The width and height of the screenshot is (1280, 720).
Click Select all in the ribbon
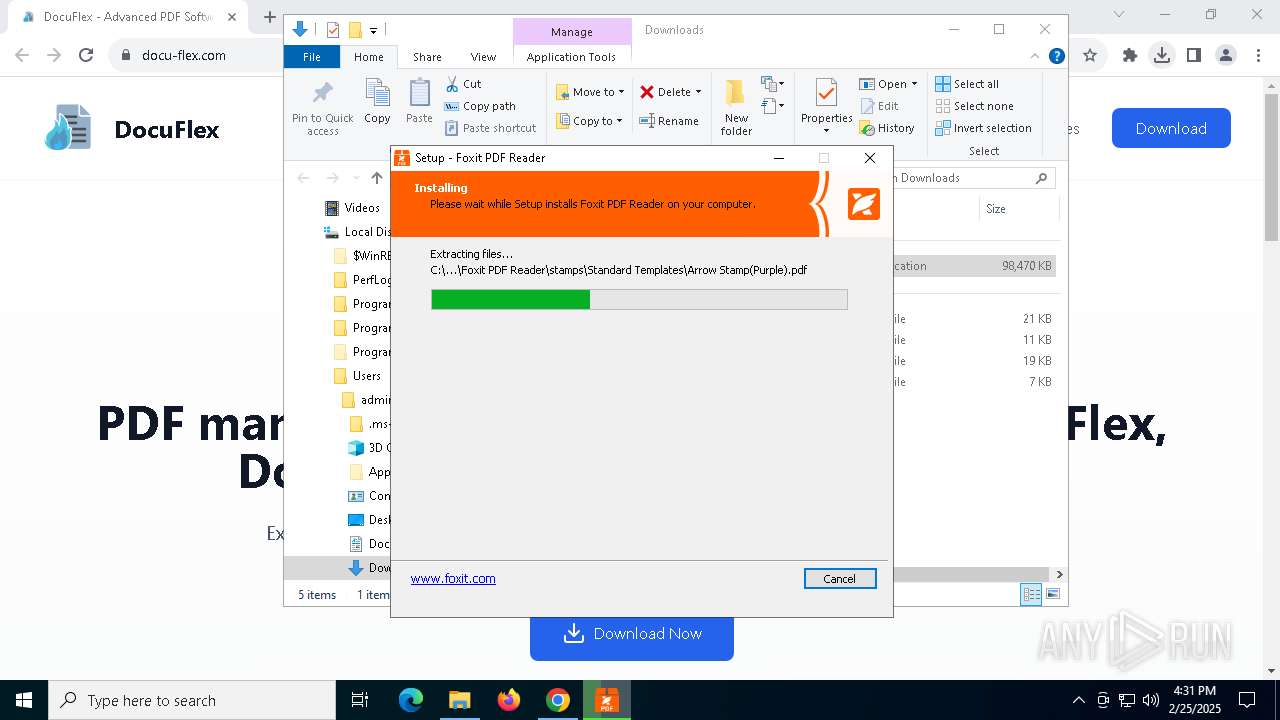pyautogui.click(x=967, y=84)
